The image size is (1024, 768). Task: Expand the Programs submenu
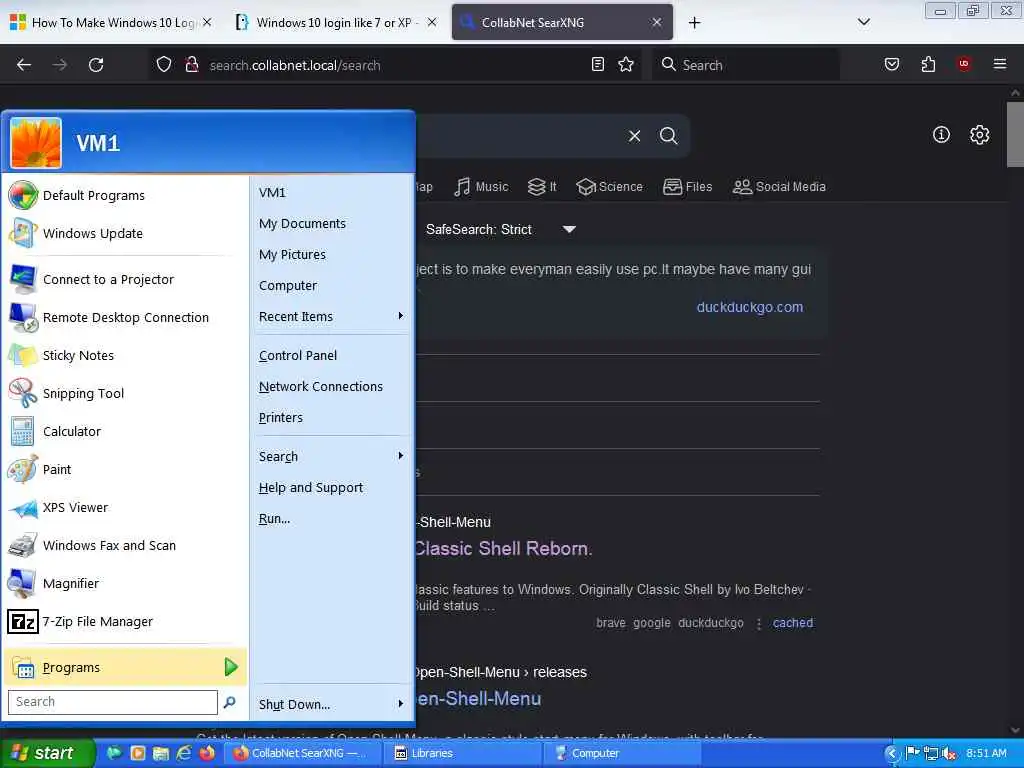tap(124, 667)
